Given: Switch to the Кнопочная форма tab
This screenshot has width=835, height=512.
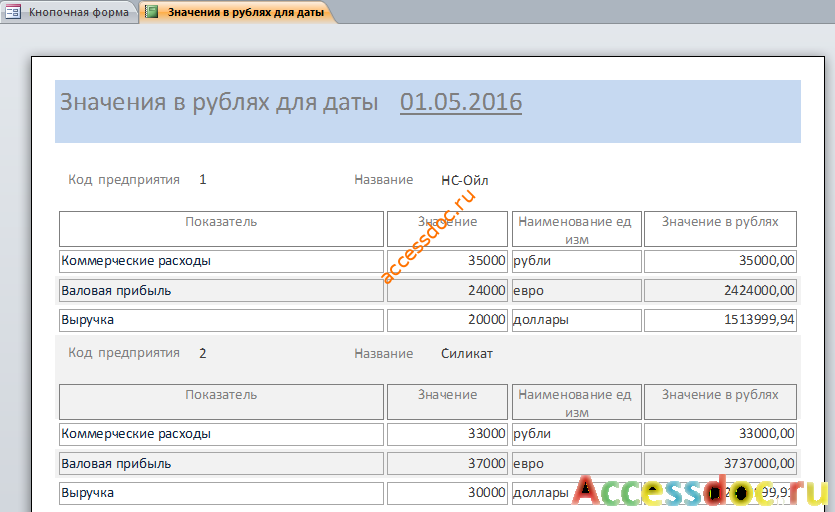Looking at the screenshot, I should [x=69, y=12].
